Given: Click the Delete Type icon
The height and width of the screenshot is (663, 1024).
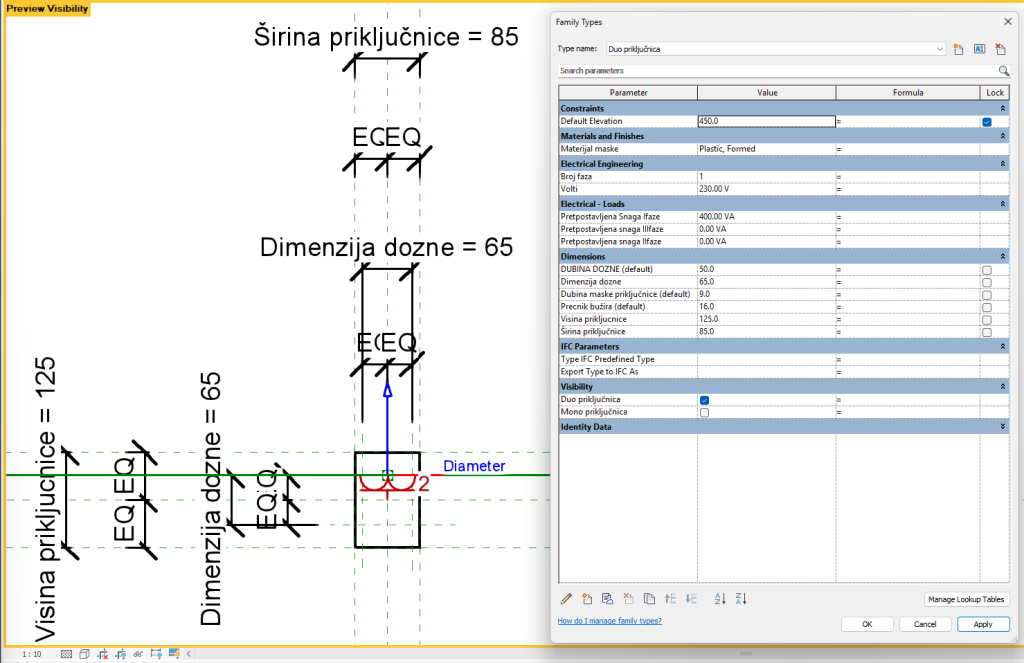Looking at the screenshot, I should pos(1000,48).
